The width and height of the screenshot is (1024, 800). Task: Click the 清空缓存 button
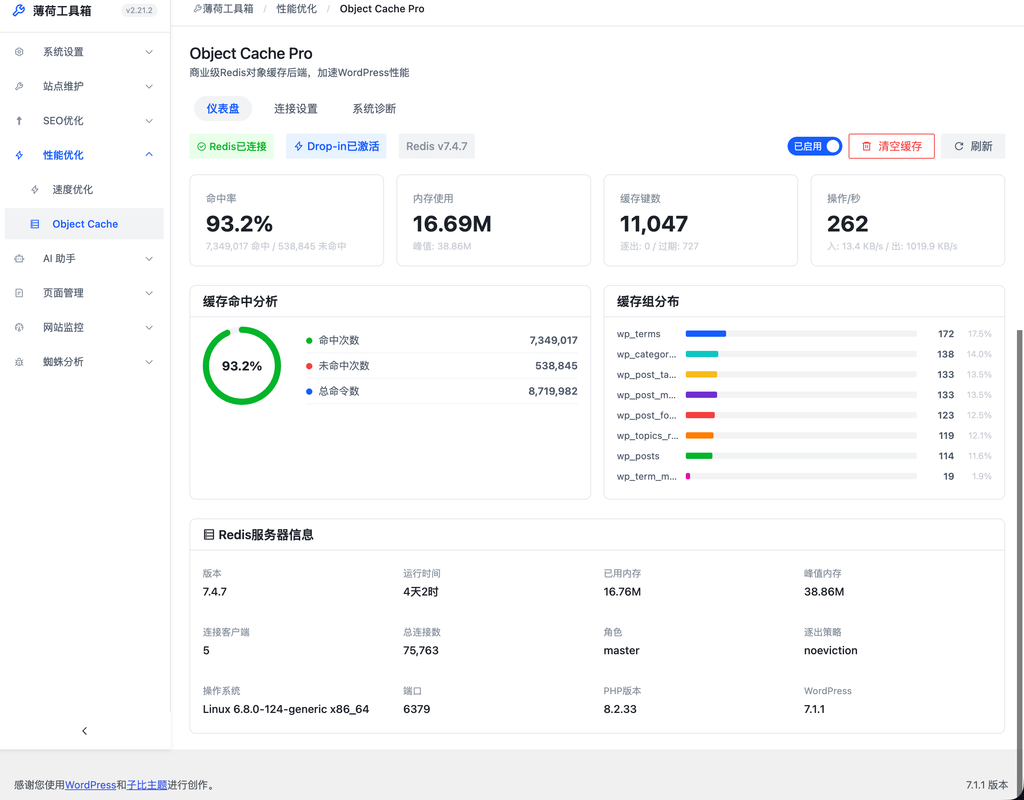(891, 146)
